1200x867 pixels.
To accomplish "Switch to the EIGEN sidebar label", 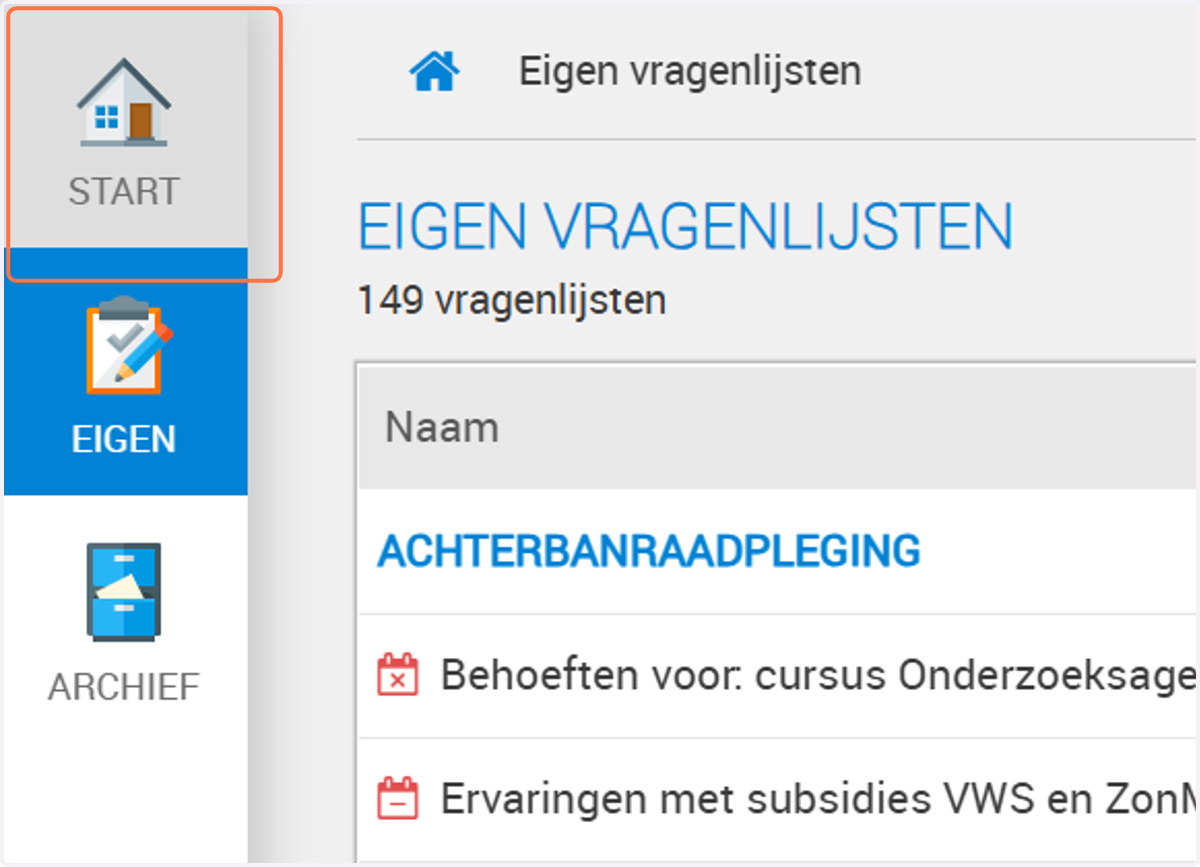I will [124, 439].
